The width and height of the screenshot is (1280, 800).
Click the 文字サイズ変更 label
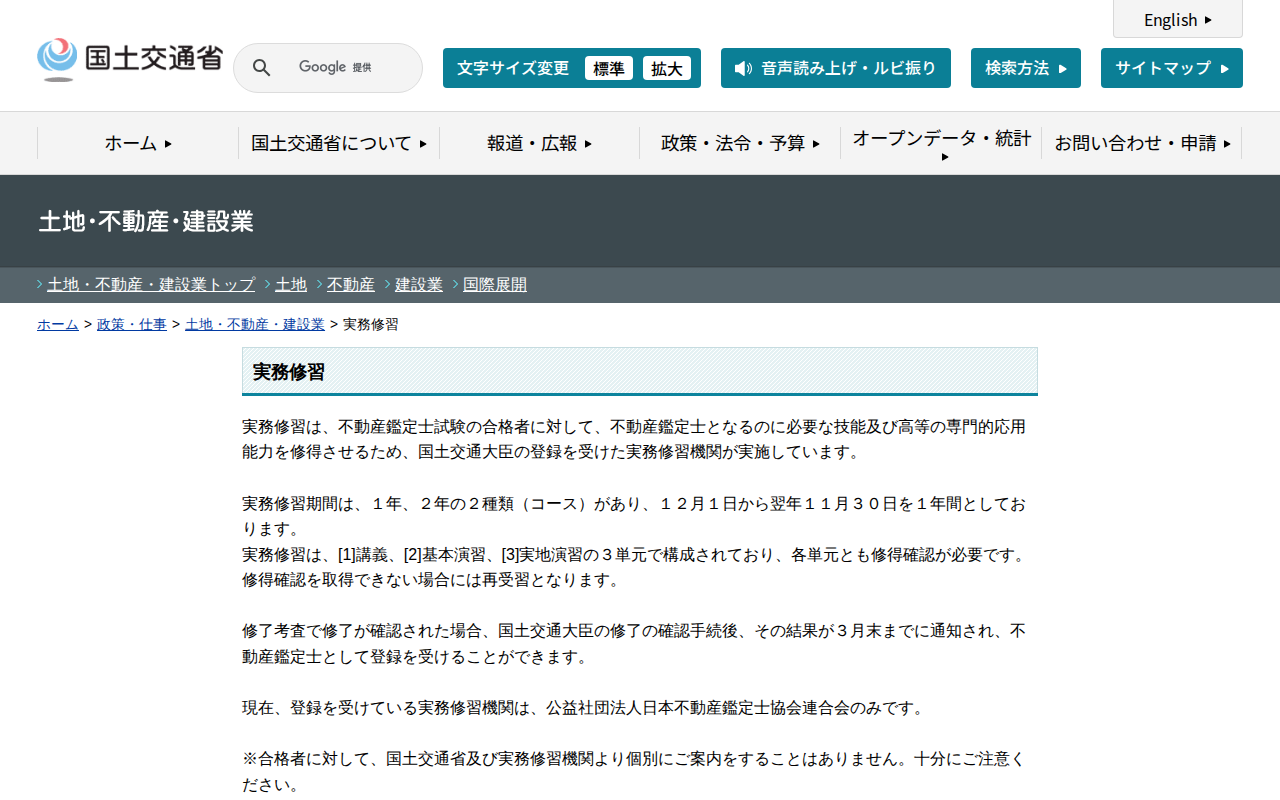click(513, 68)
